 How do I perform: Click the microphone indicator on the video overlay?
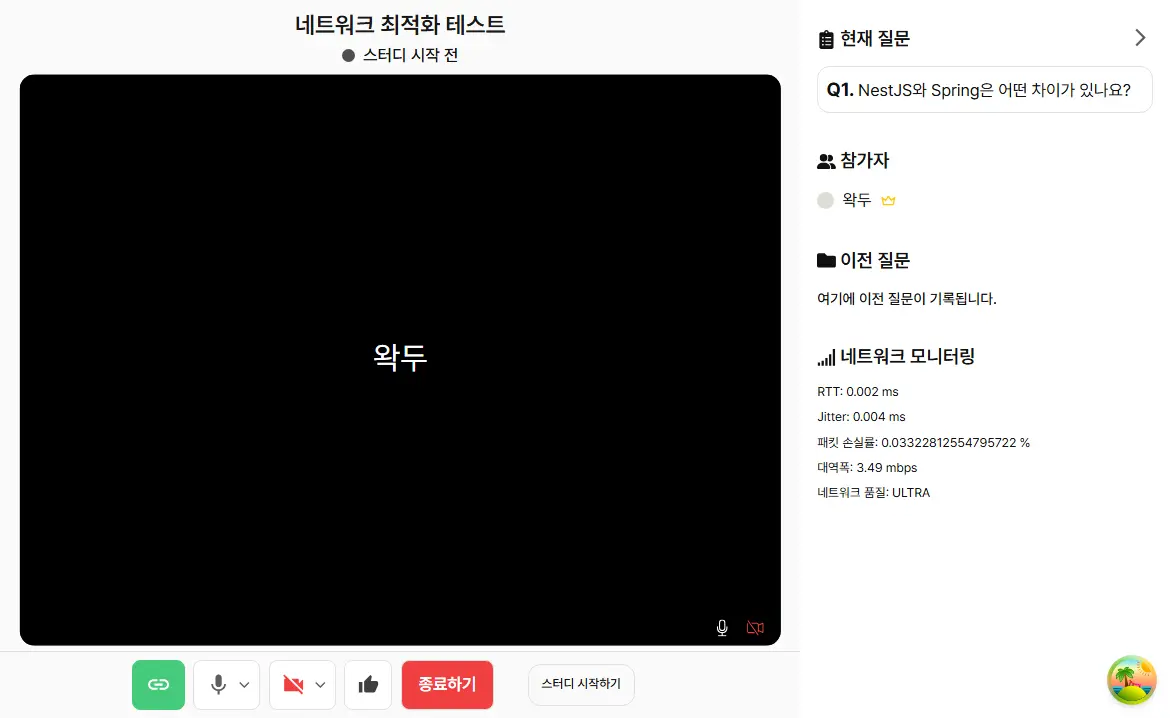point(721,627)
